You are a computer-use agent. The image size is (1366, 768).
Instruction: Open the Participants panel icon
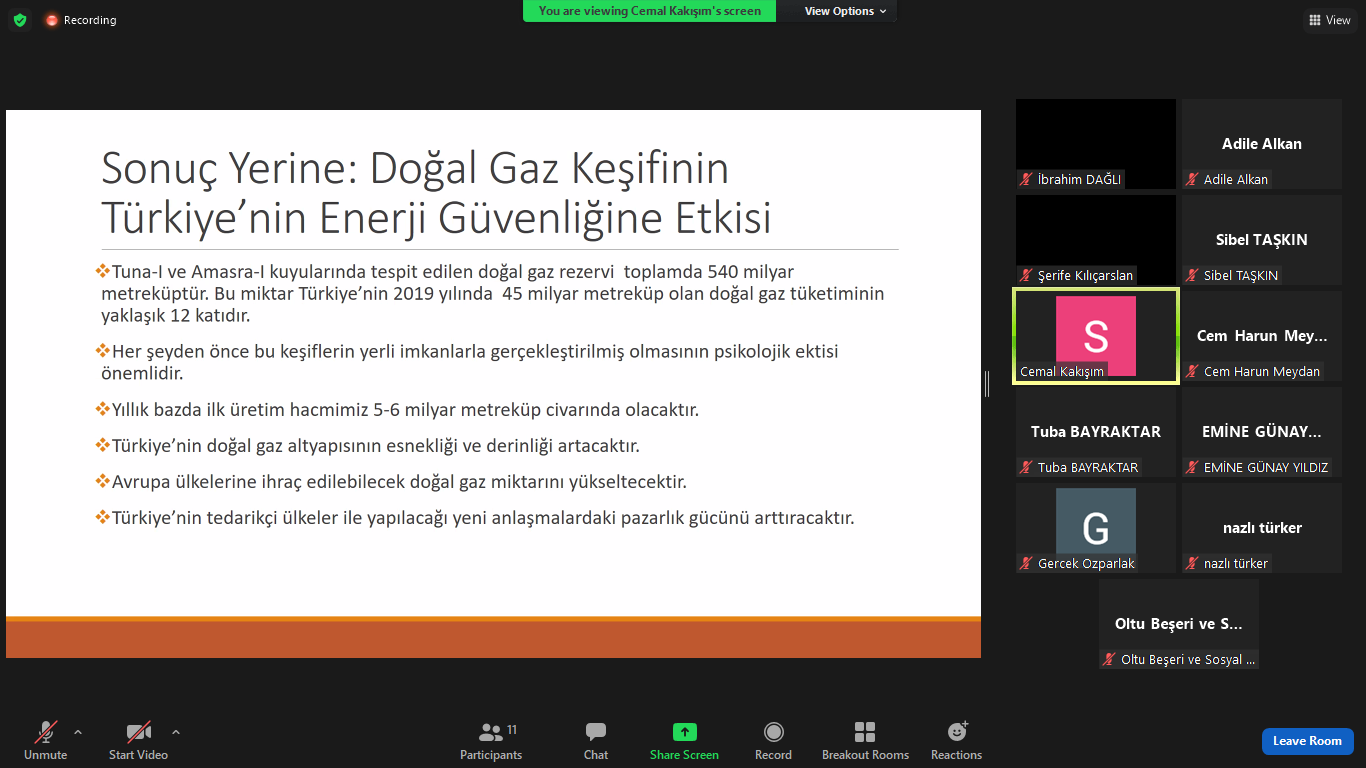490,733
